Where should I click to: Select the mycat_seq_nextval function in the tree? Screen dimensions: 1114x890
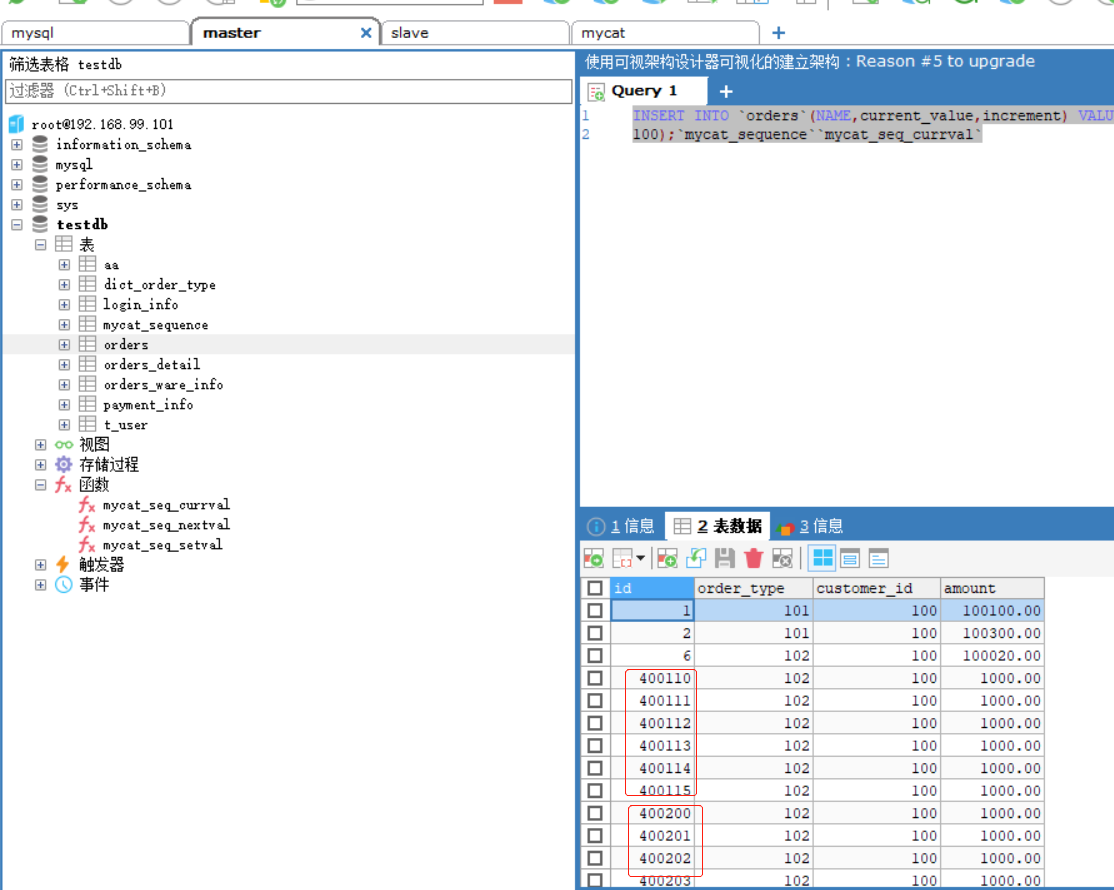[x=166, y=525]
